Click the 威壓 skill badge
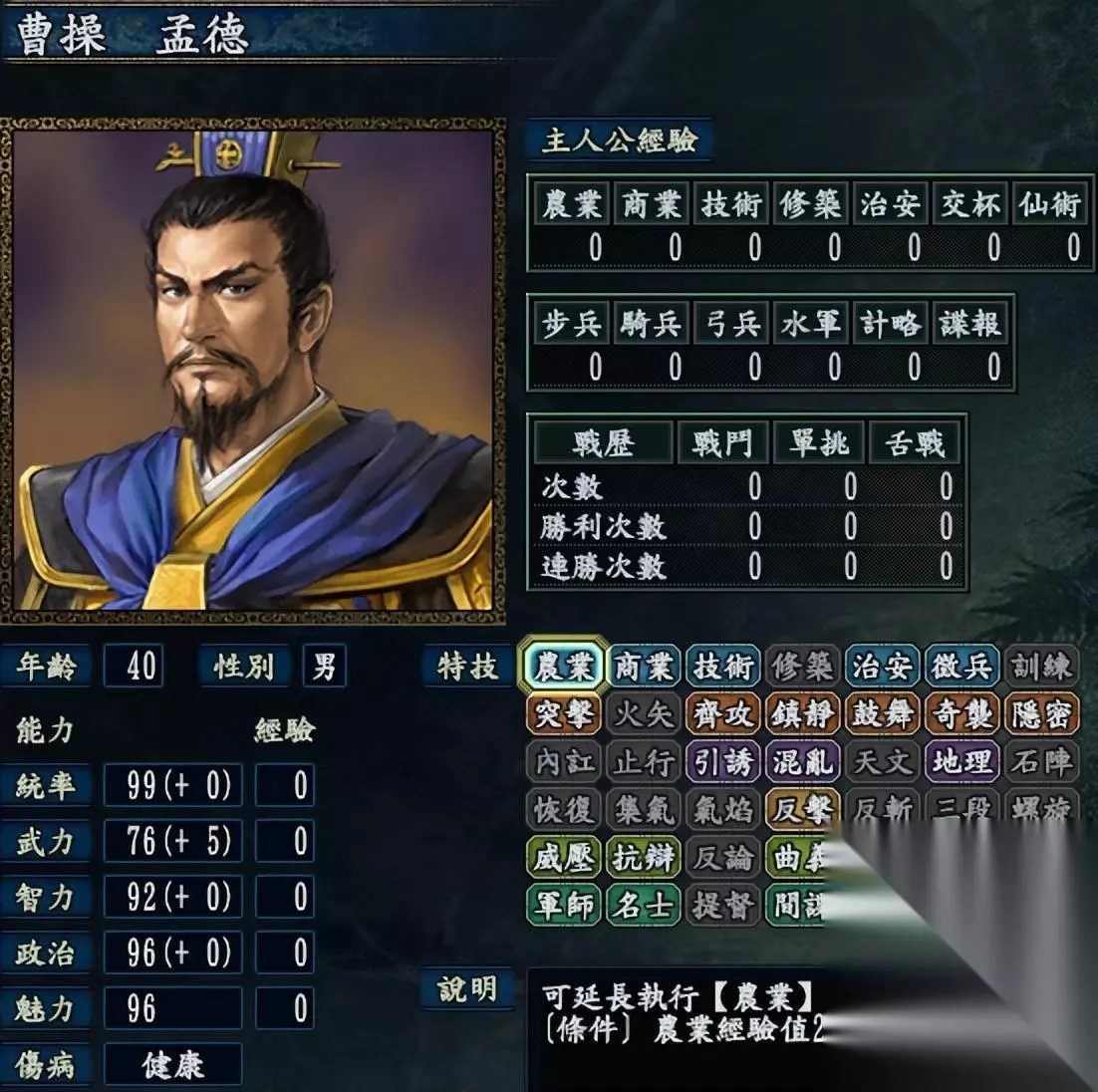This screenshot has width=1098, height=1092. 564,857
